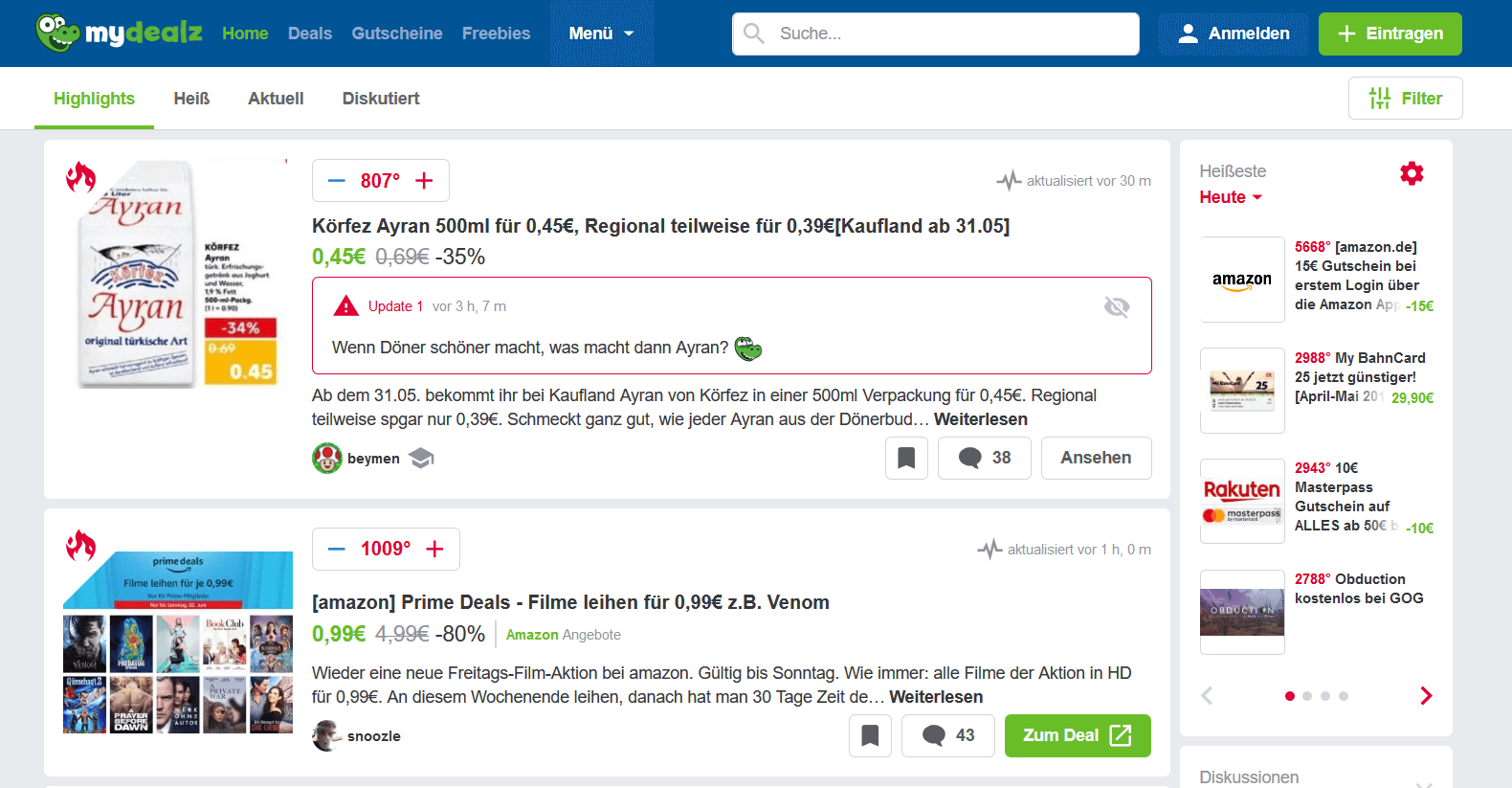This screenshot has height=788, width=1512.
Task: Bookmark the Körfez Ayran deal
Action: click(906, 459)
